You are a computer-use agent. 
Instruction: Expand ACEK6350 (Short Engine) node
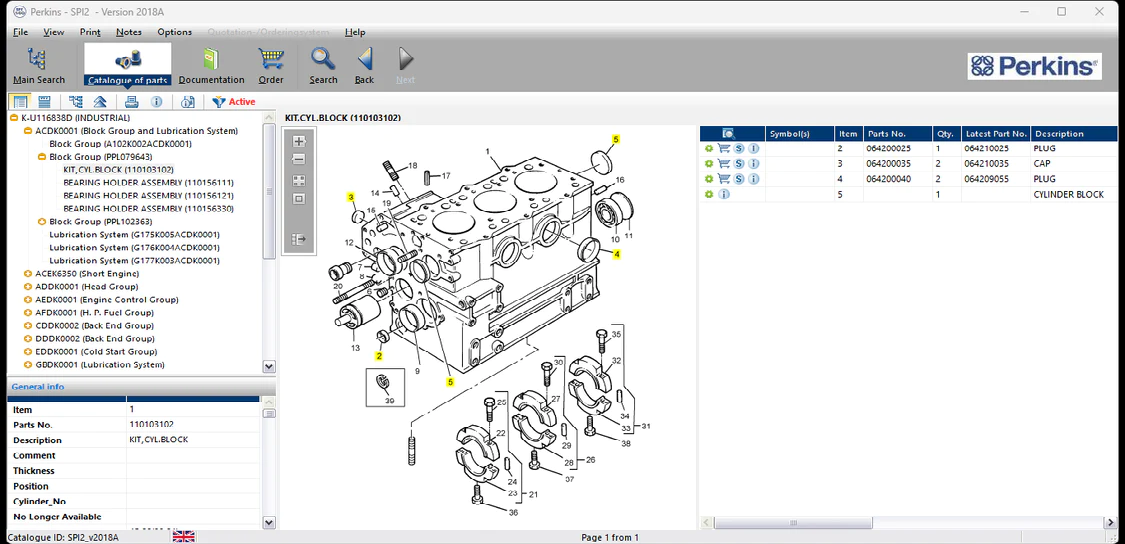28,274
